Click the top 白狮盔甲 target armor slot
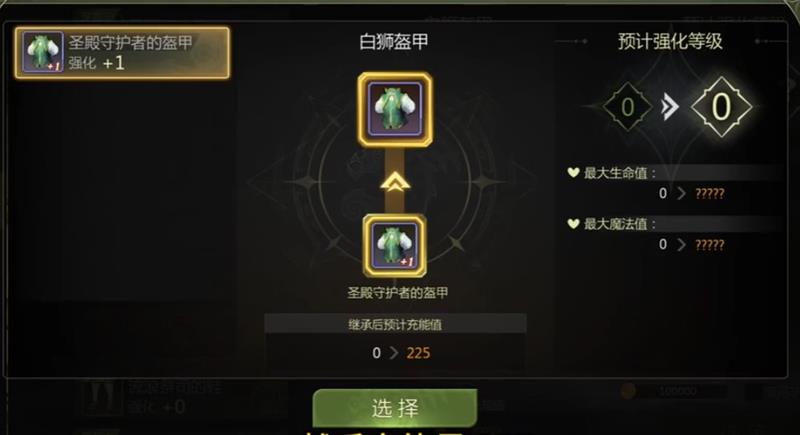 pyautogui.click(x=395, y=109)
